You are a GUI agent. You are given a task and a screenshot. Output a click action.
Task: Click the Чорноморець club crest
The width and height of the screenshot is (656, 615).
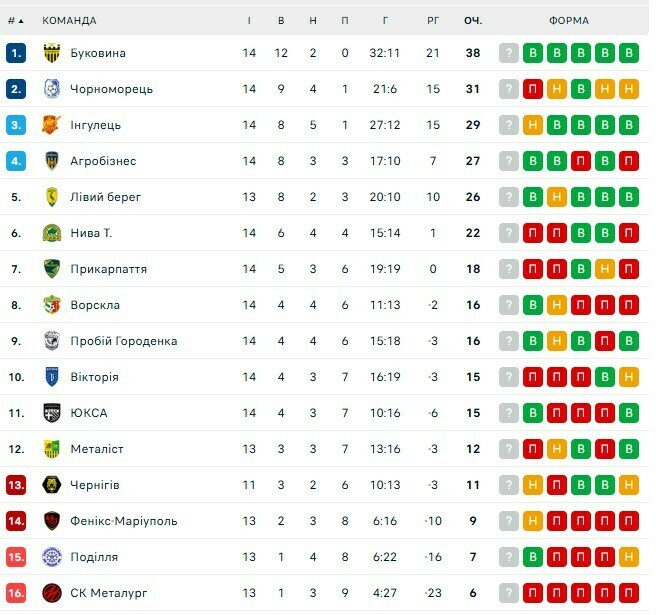(x=52, y=89)
